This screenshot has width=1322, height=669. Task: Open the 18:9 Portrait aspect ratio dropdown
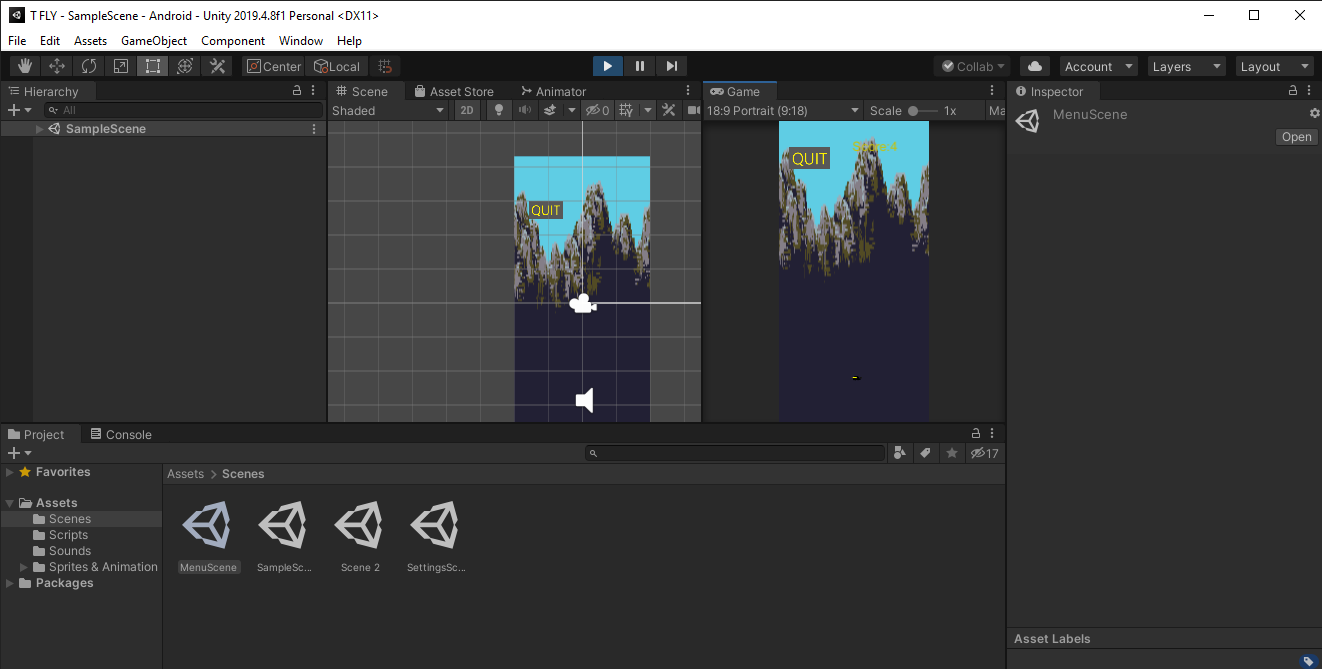point(783,110)
